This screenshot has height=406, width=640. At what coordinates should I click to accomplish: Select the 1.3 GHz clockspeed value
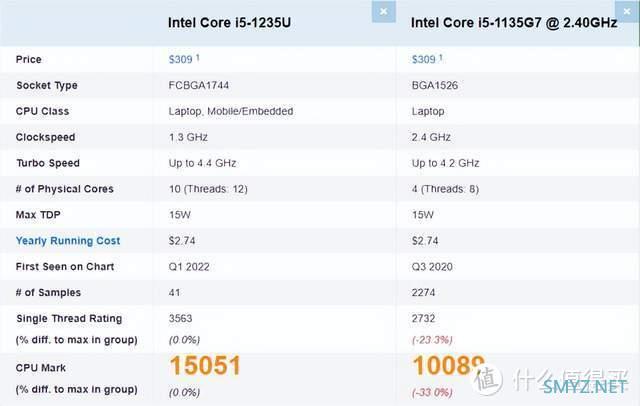188,137
